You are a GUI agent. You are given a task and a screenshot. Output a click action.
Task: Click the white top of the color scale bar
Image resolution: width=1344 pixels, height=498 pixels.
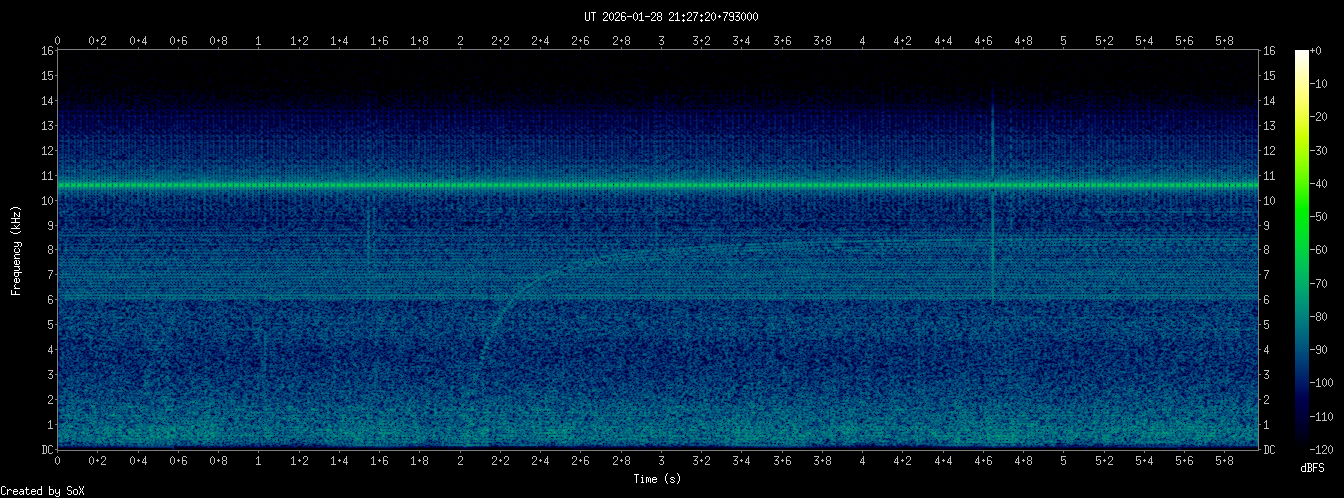point(1301,55)
